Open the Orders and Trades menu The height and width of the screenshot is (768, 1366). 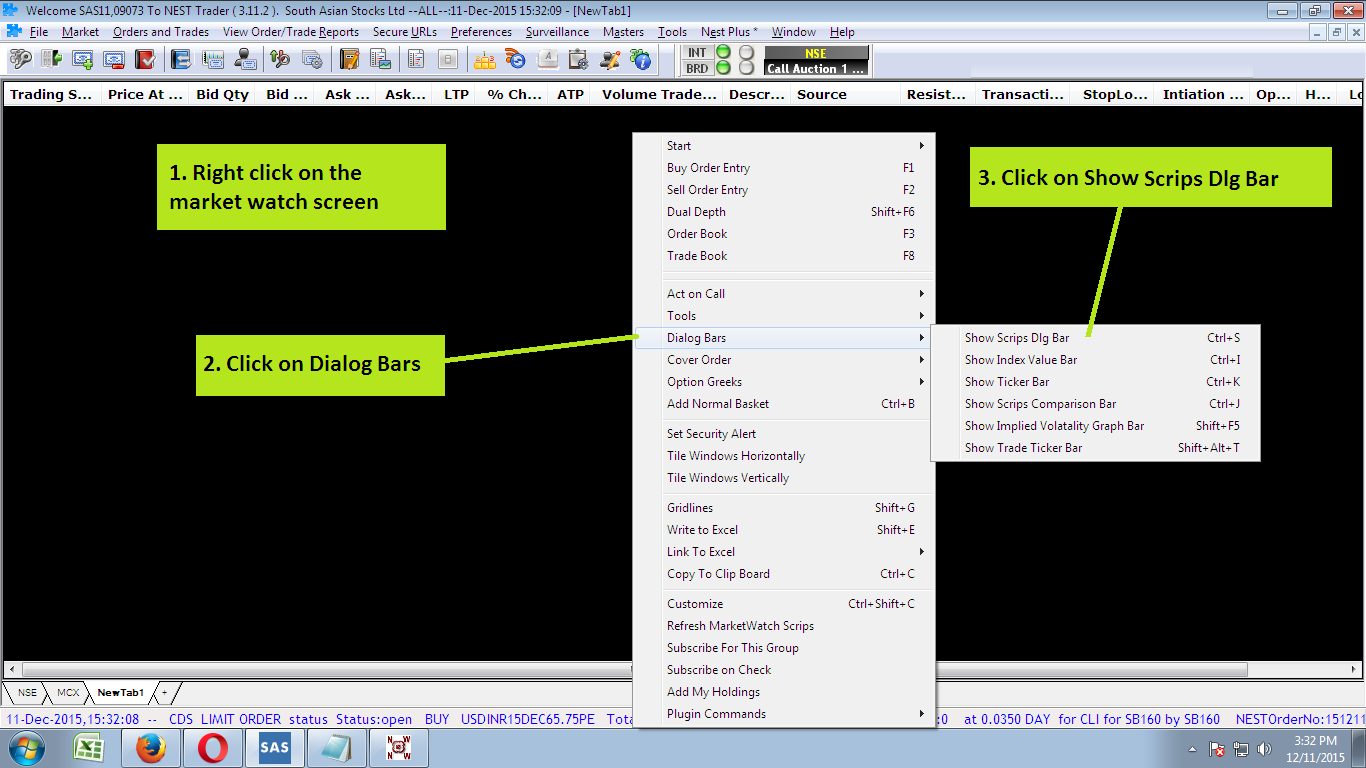coord(161,32)
